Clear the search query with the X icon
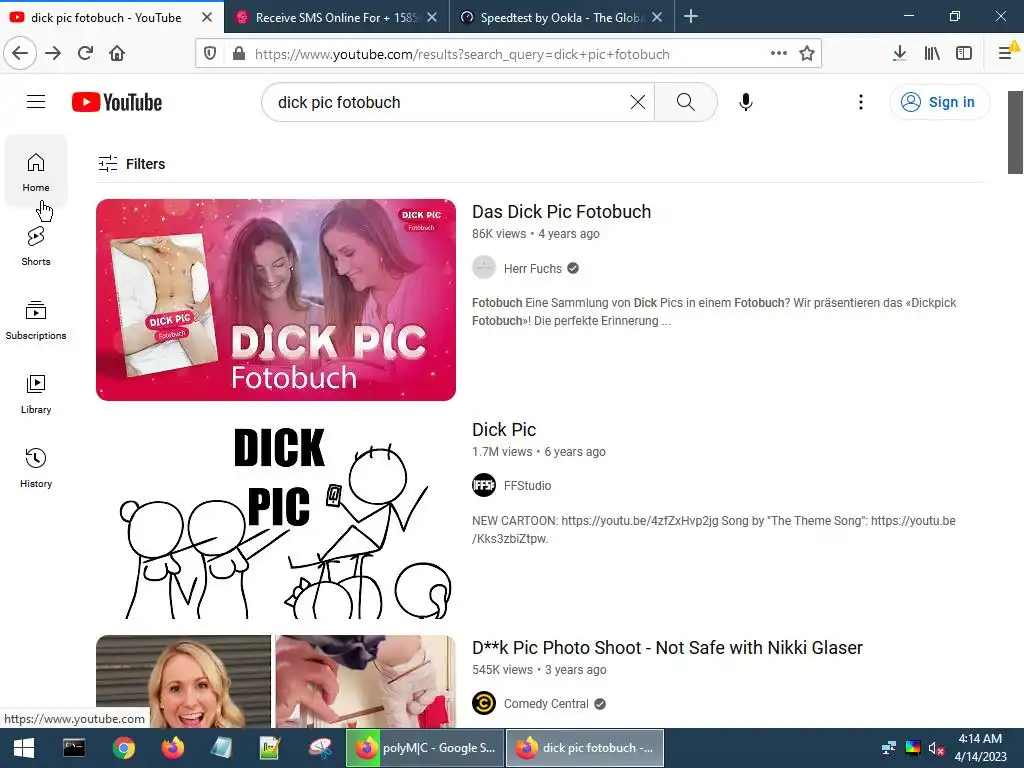The image size is (1024, 768). 638,102
